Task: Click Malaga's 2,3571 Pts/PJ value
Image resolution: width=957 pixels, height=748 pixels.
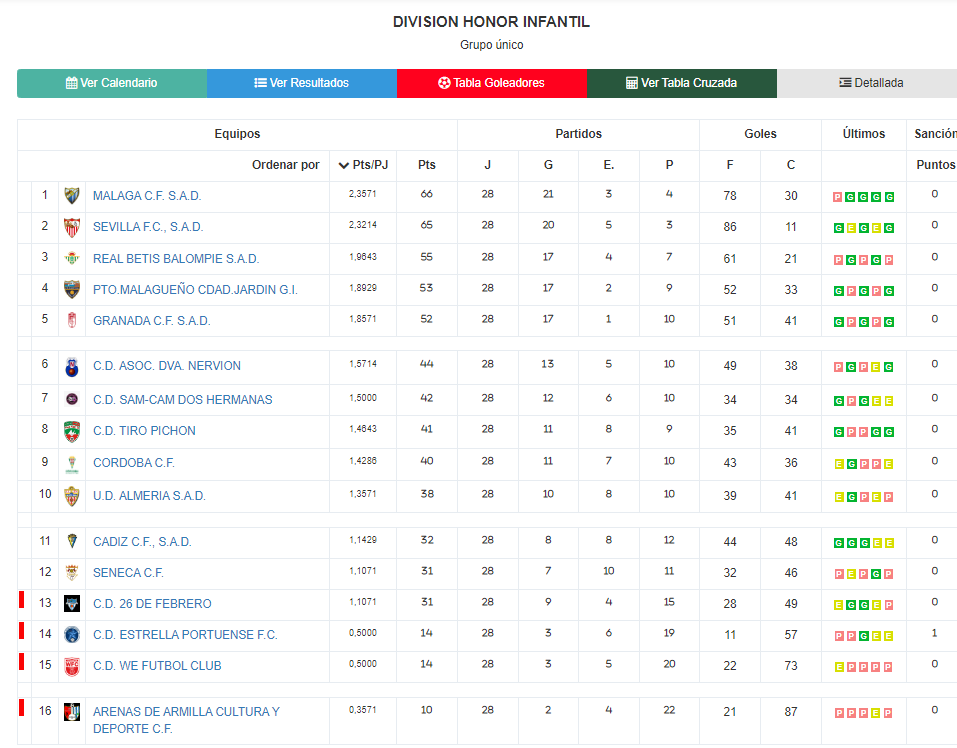Action: (x=363, y=194)
